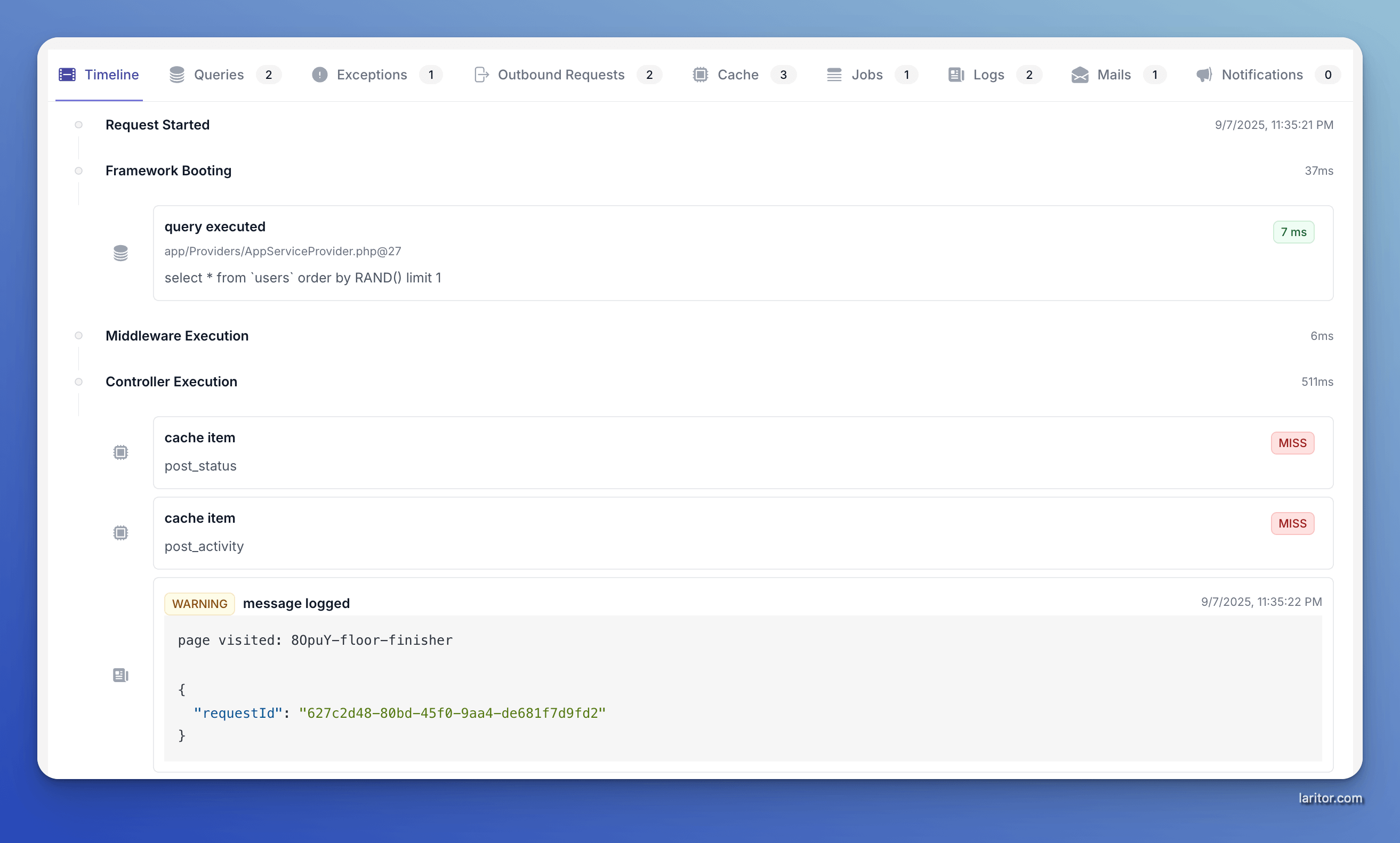Screen dimensions: 1400x843
Task: Open the Outbound Requests tab
Action: (x=561, y=75)
